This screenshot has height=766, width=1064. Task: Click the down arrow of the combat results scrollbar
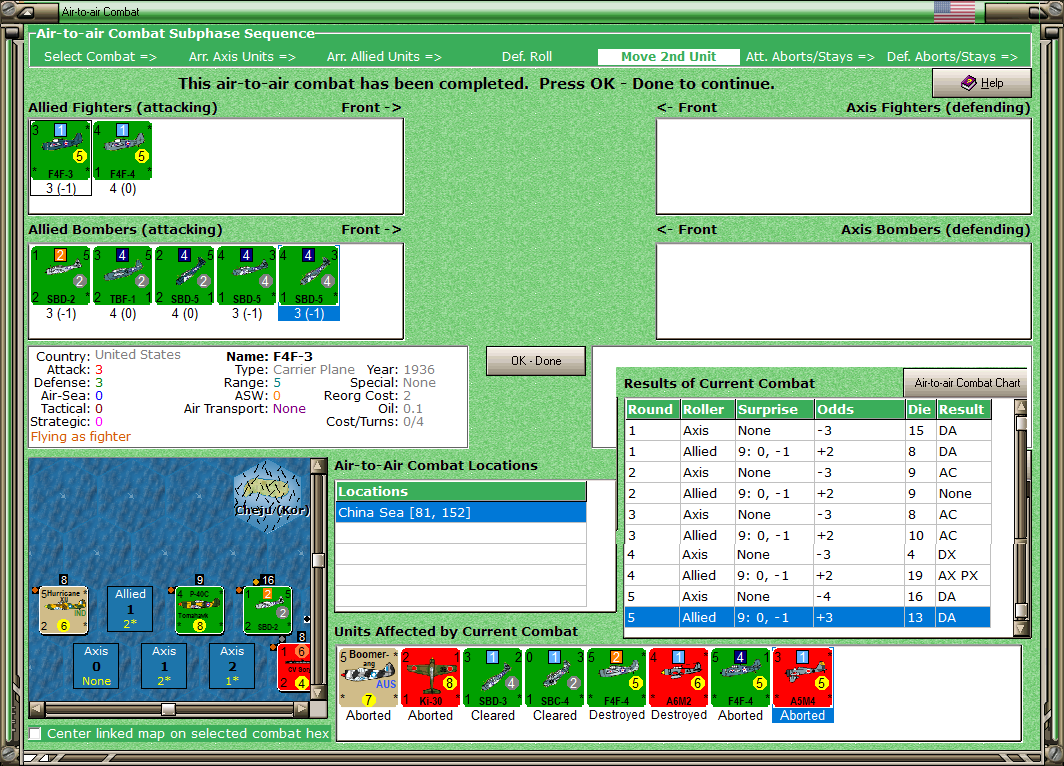pos(1021,629)
